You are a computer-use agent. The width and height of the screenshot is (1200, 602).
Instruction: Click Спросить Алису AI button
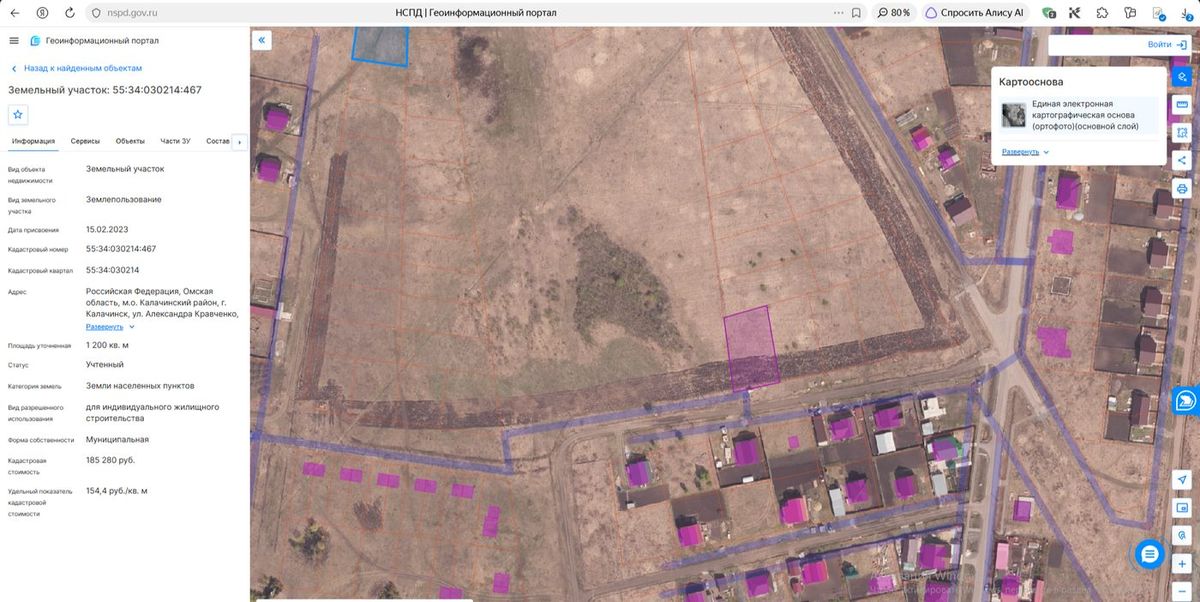[975, 13]
